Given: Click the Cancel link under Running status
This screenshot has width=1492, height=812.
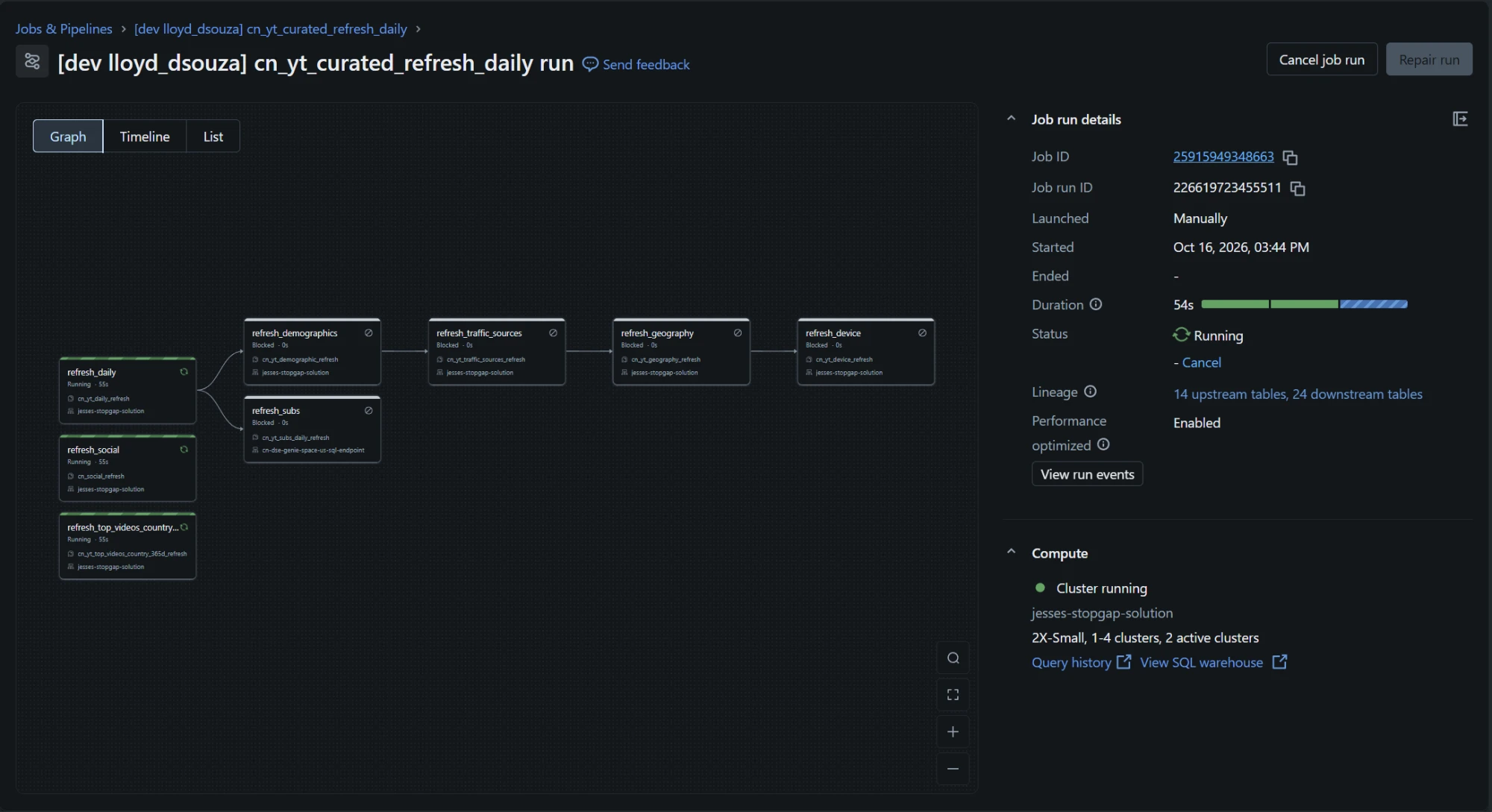Looking at the screenshot, I should [1201, 362].
